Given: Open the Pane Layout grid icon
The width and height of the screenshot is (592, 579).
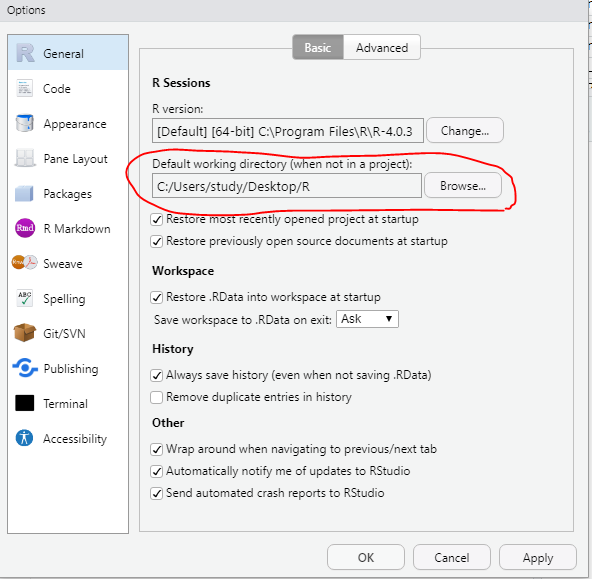Looking at the screenshot, I should click(25, 158).
